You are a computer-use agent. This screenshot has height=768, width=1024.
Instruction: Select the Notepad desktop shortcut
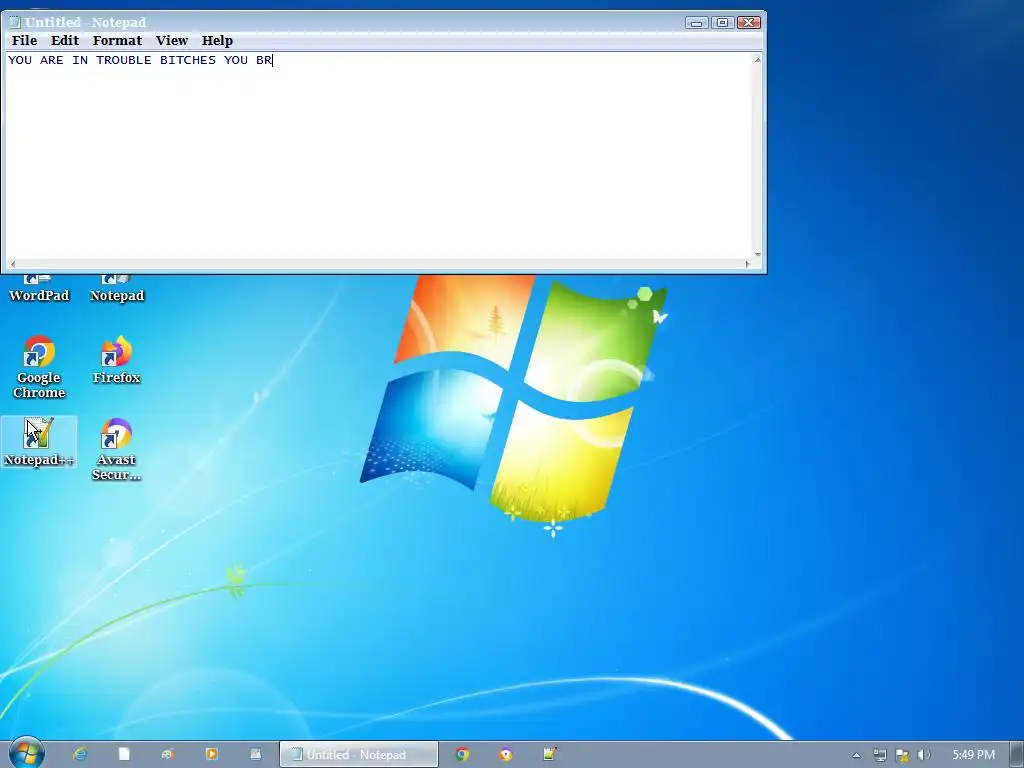tap(117, 289)
